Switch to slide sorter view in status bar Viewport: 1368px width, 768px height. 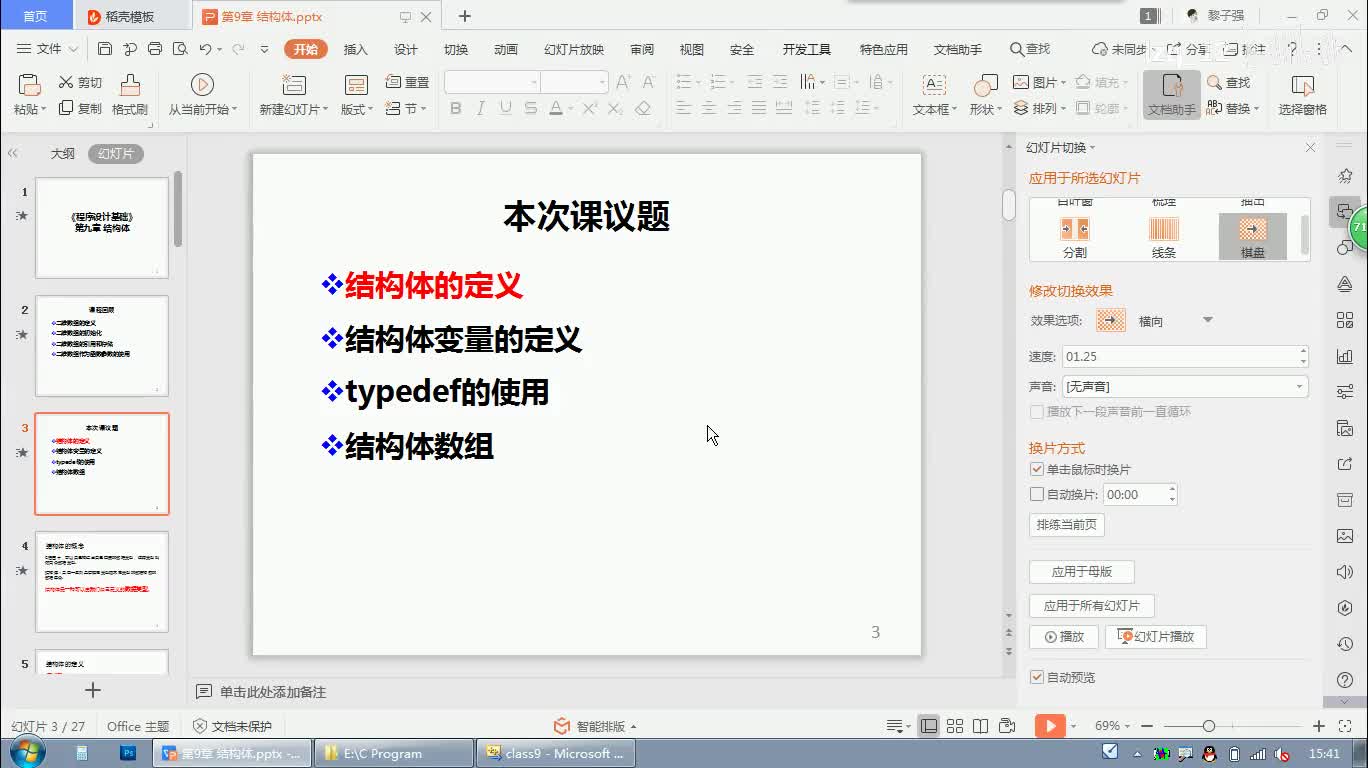[x=955, y=726]
